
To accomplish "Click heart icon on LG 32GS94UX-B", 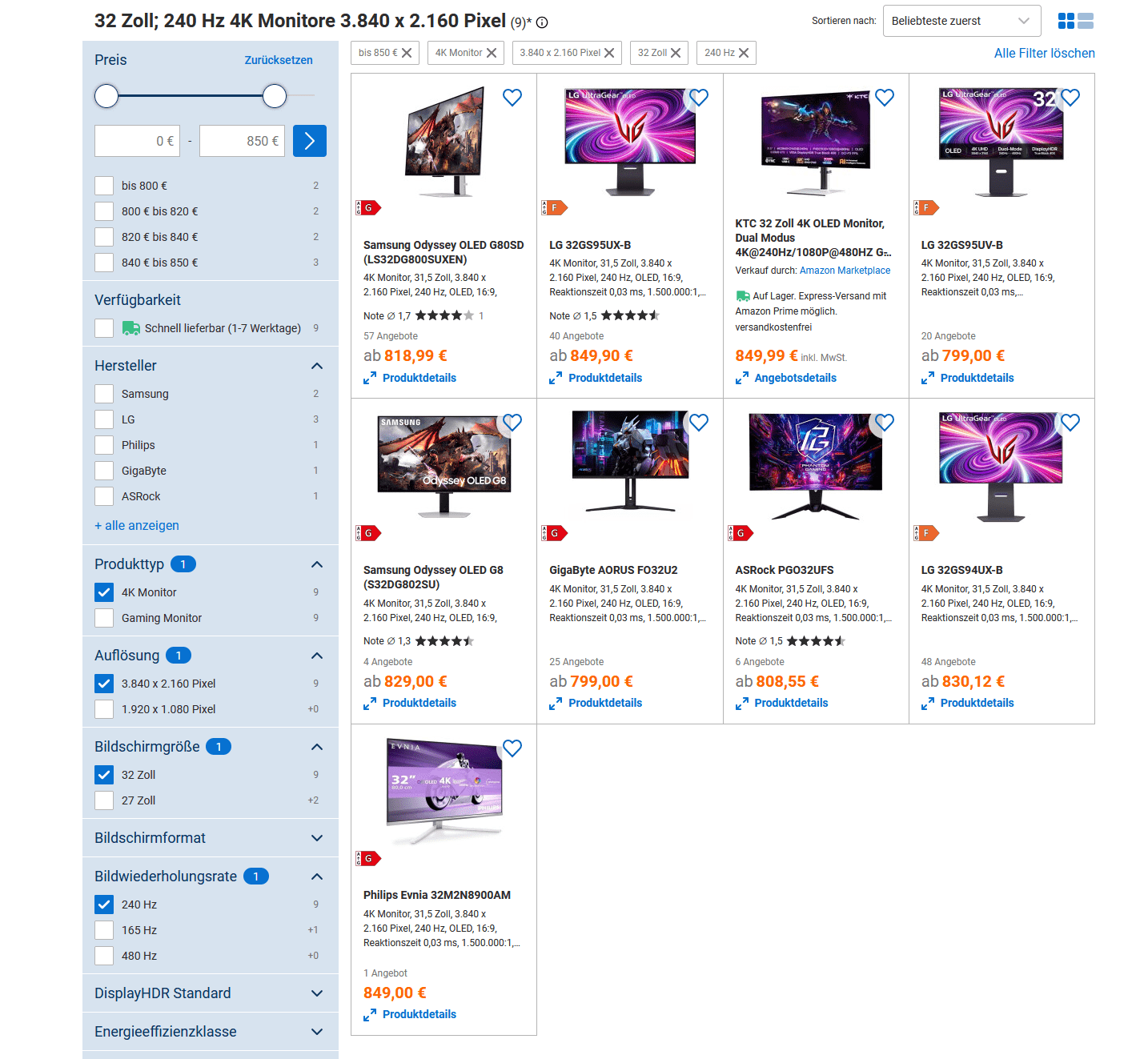I will (1070, 423).
